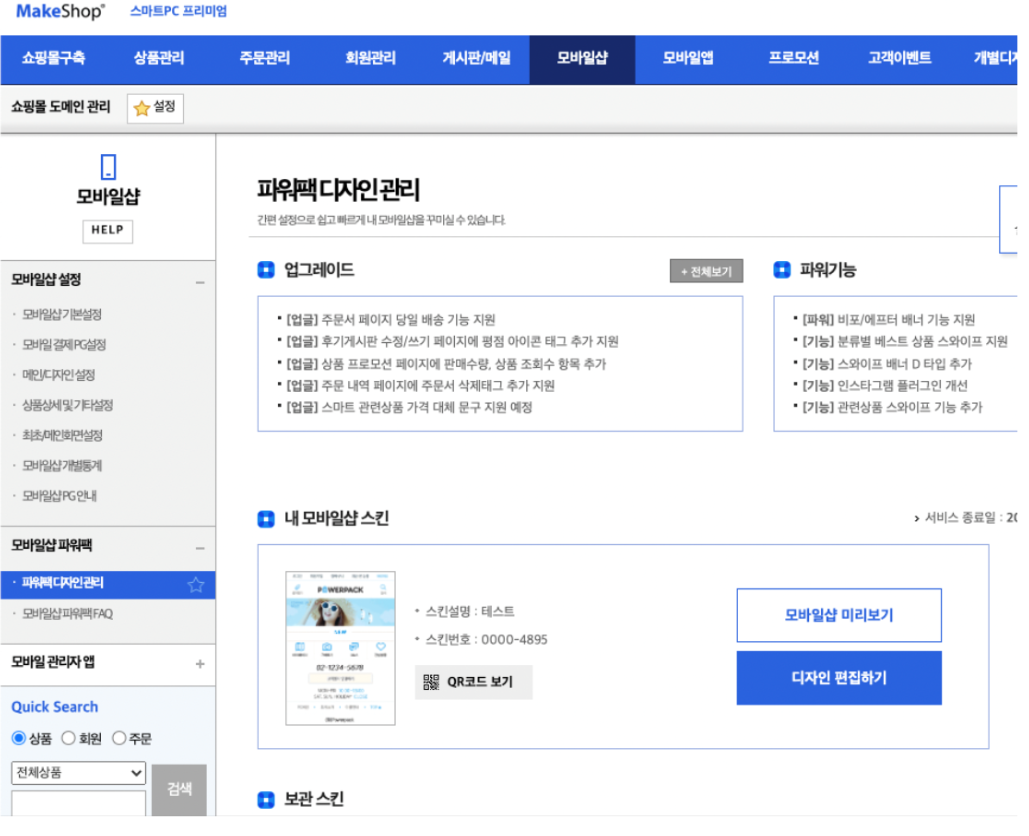1029x836 pixels.
Task: Open the 프로모션 menu
Action: [x=793, y=58]
